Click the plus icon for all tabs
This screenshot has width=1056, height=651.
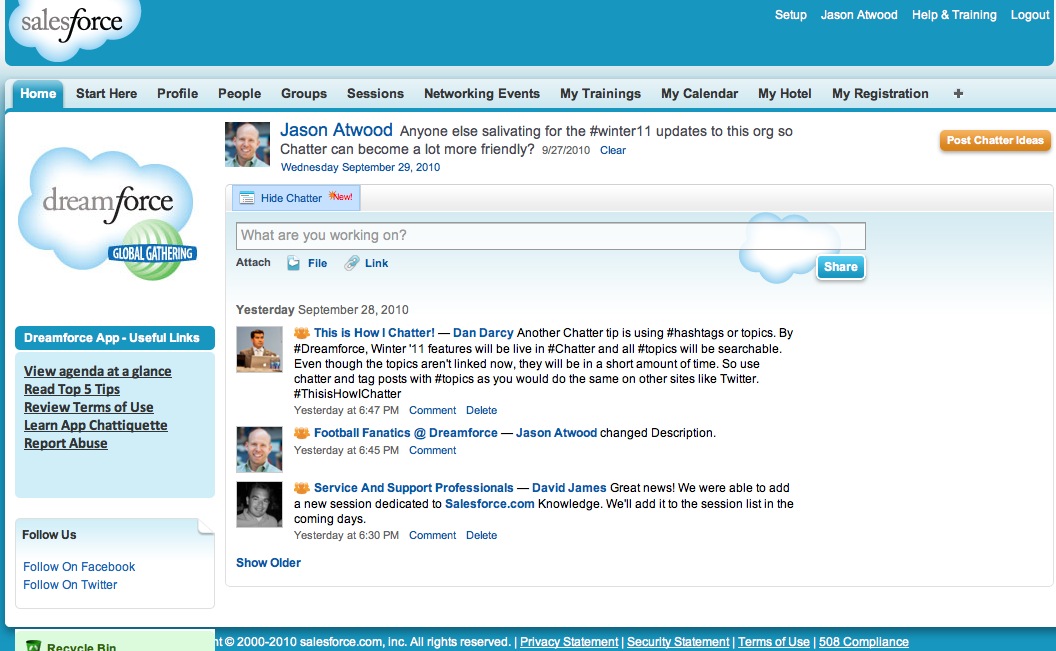(x=958, y=94)
